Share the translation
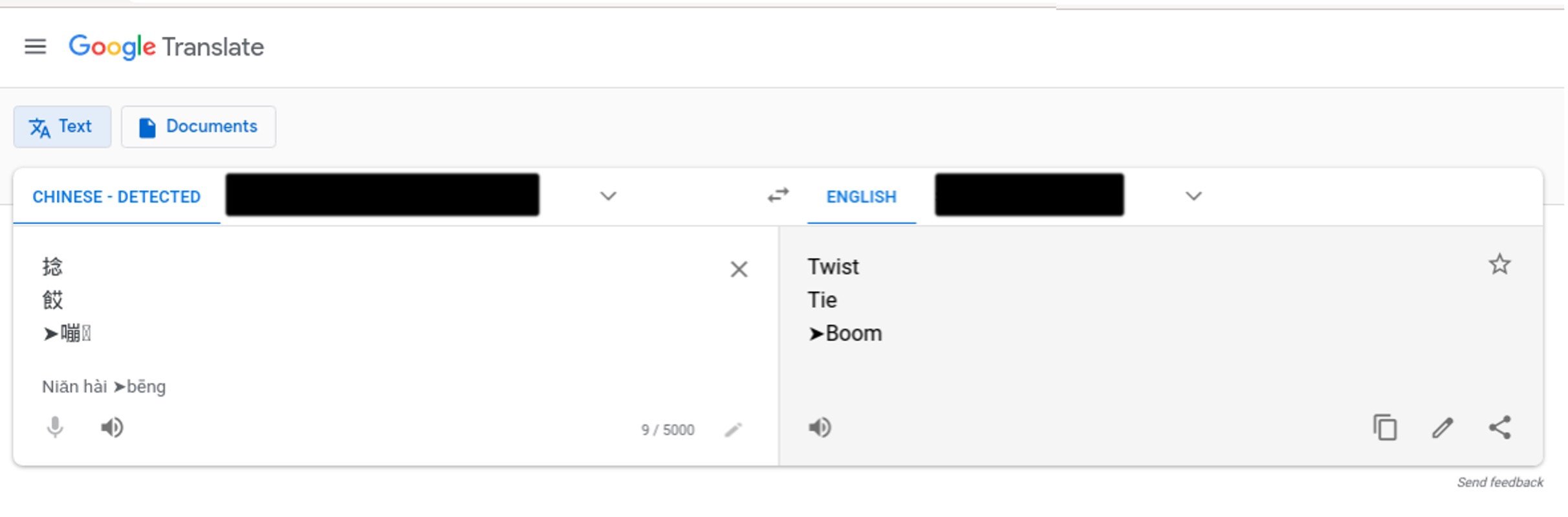 click(1499, 428)
